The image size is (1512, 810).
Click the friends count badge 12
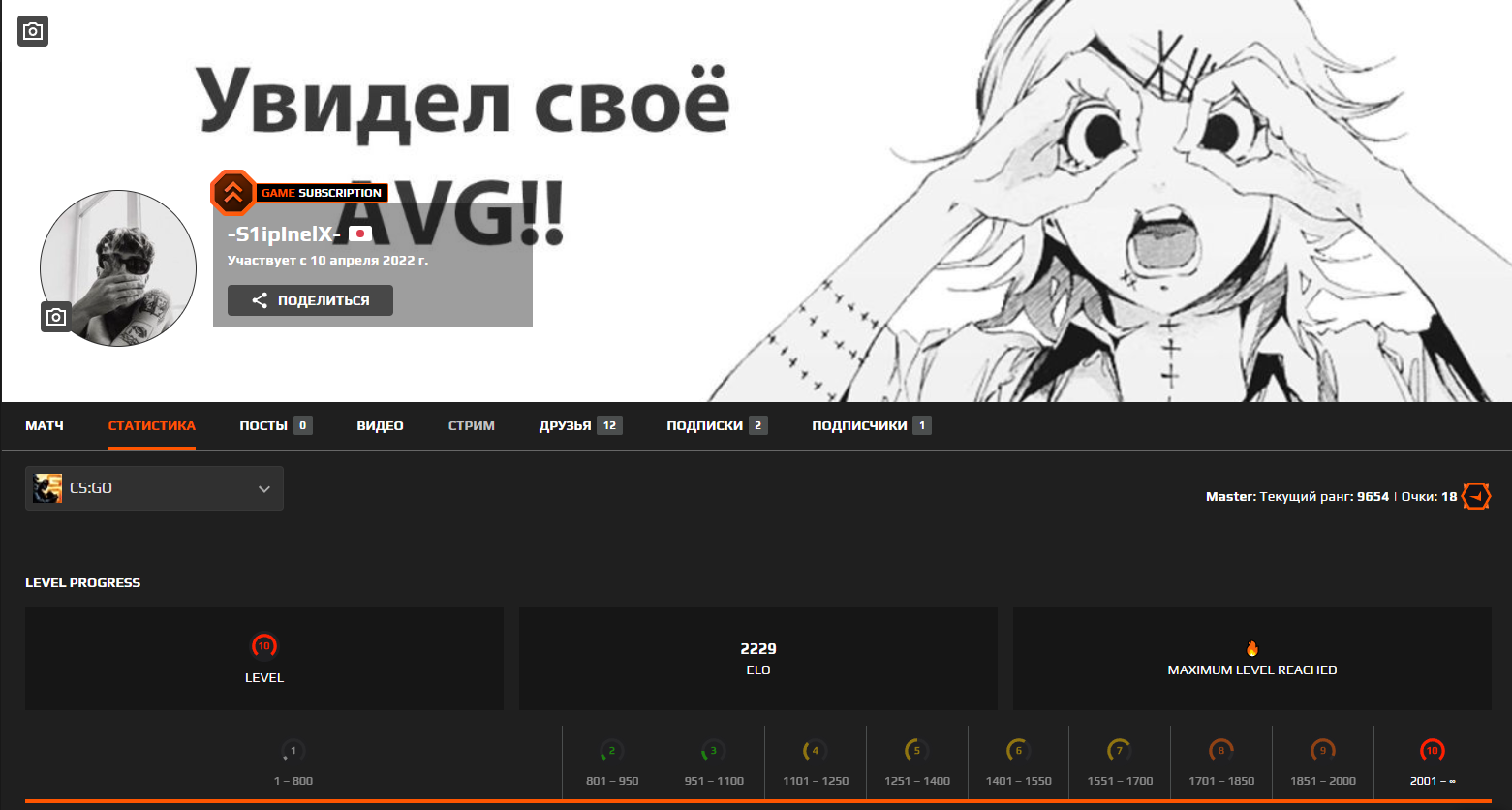point(609,425)
